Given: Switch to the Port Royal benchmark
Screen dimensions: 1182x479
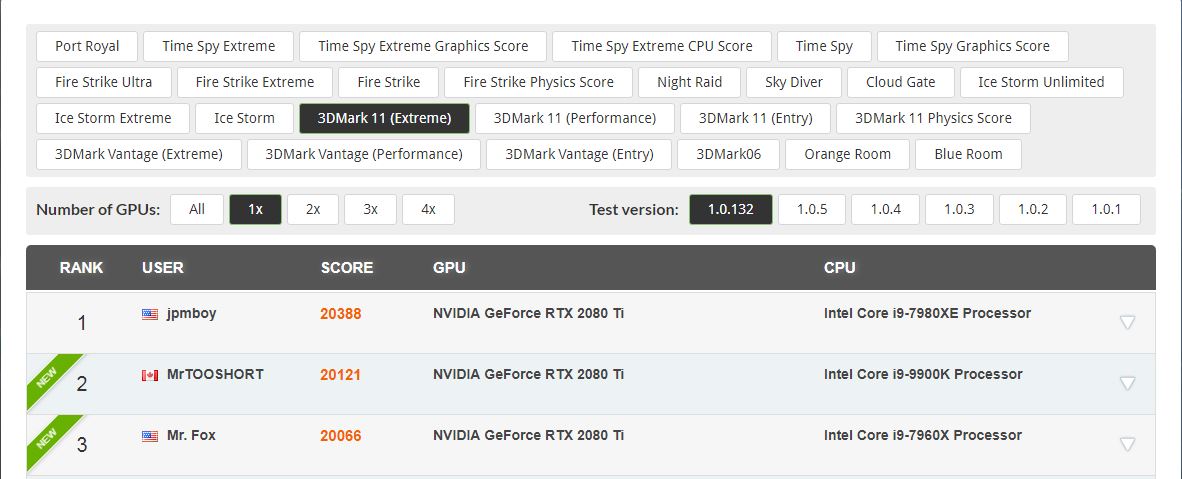Looking at the screenshot, I should click(x=87, y=46).
